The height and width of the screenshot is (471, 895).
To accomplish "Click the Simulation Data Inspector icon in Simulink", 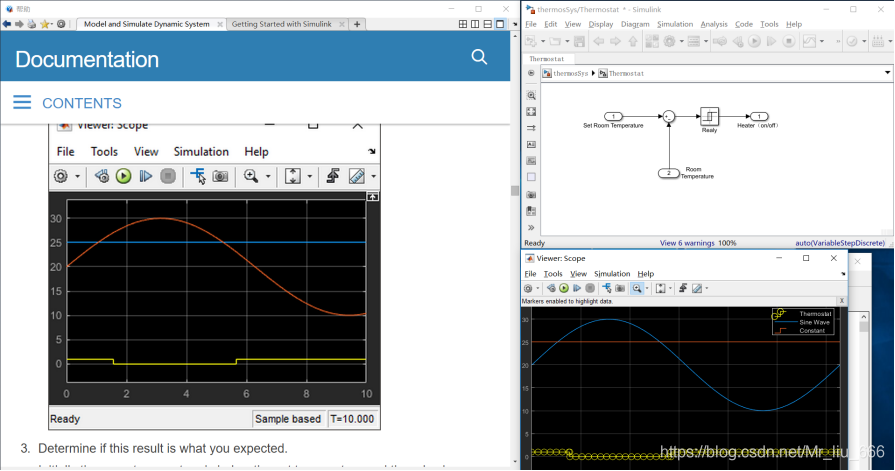I will pyautogui.click(x=809, y=41).
